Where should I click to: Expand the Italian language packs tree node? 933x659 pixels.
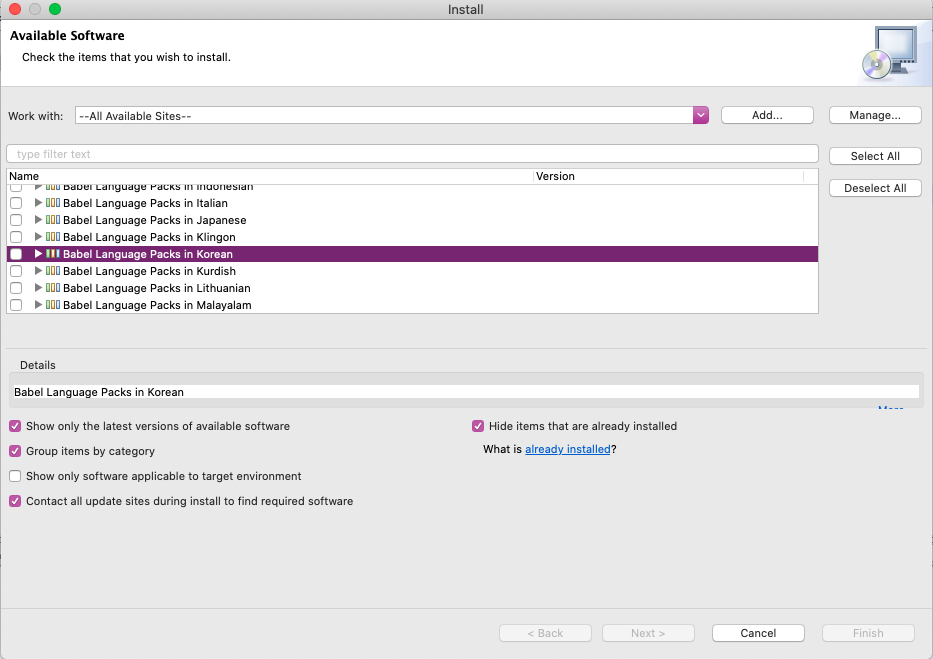point(38,203)
